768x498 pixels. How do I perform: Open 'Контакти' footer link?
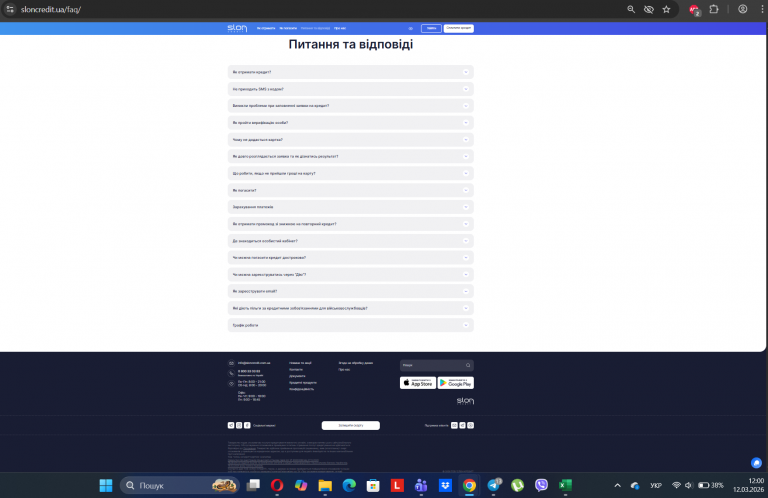[x=296, y=370]
